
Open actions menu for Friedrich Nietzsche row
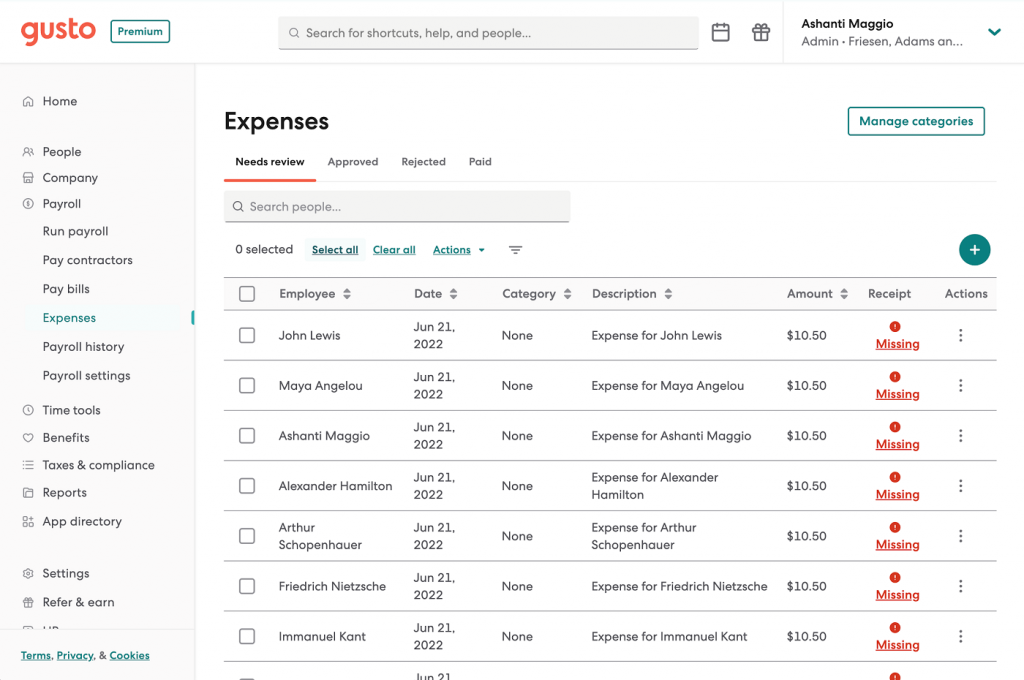pos(960,587)
